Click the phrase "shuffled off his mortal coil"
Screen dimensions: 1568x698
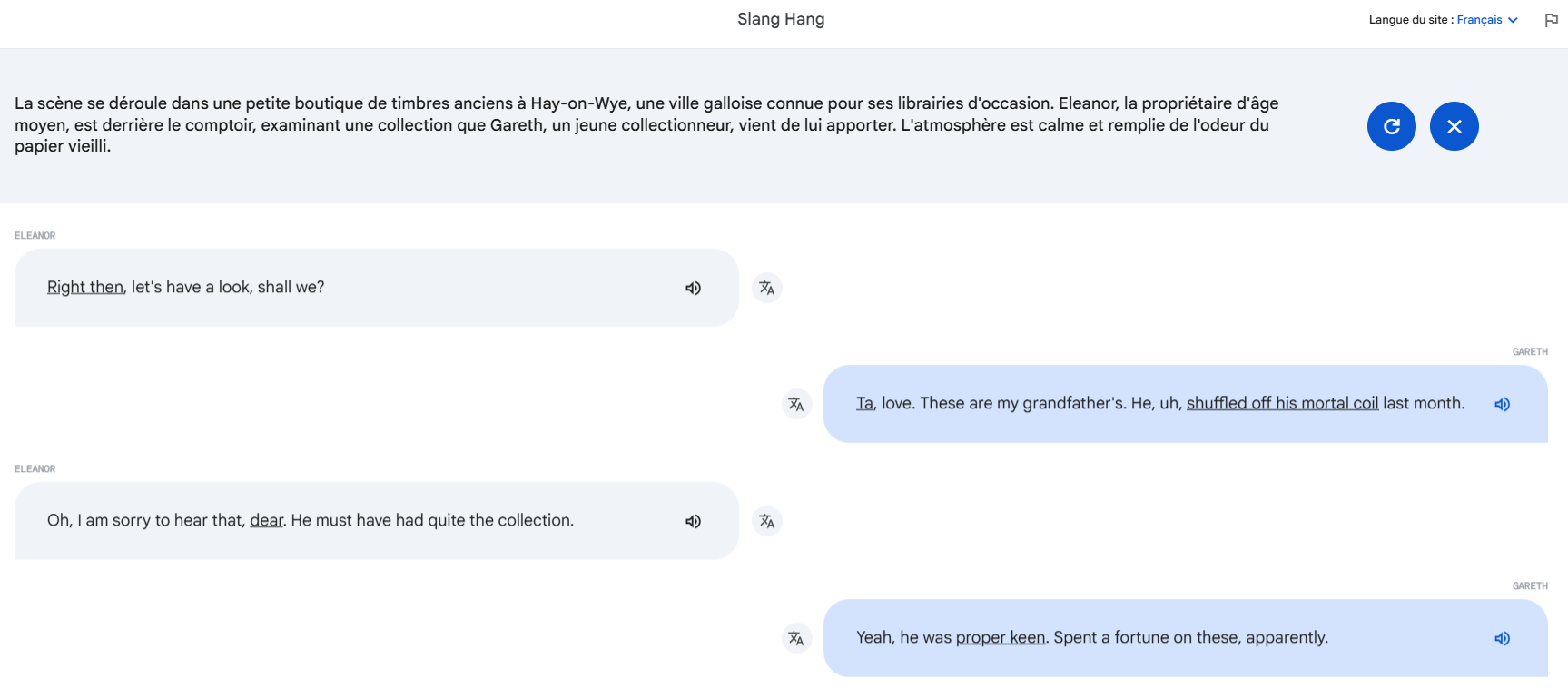pyautogui.click(x=1282, y=403)
